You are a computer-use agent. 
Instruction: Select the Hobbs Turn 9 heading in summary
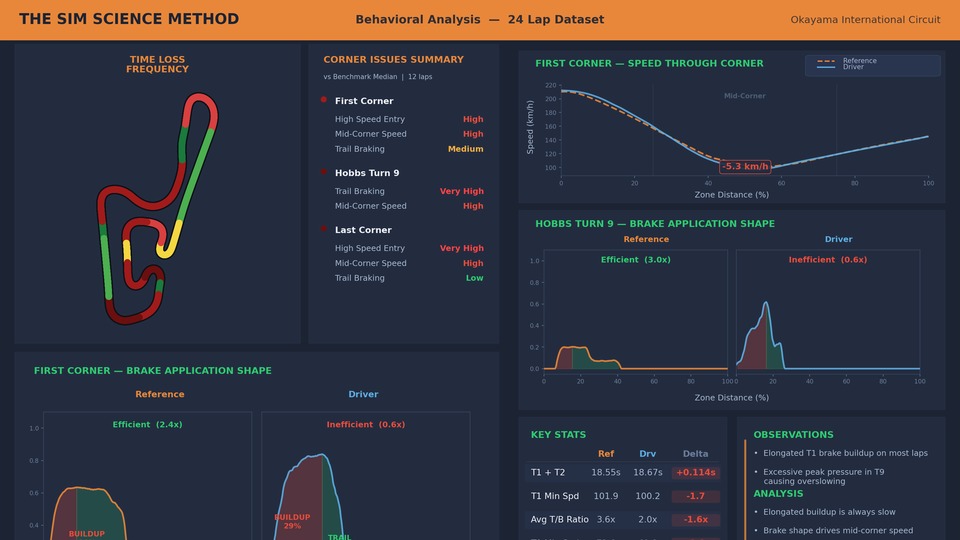(x=367, y=173)
